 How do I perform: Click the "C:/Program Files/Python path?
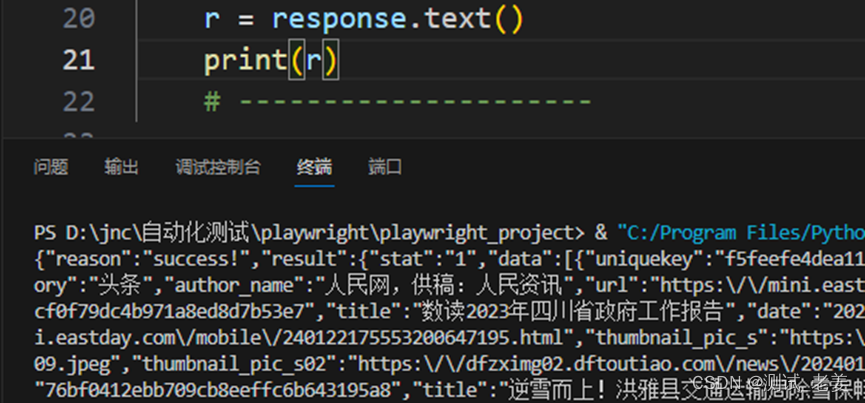741,233
